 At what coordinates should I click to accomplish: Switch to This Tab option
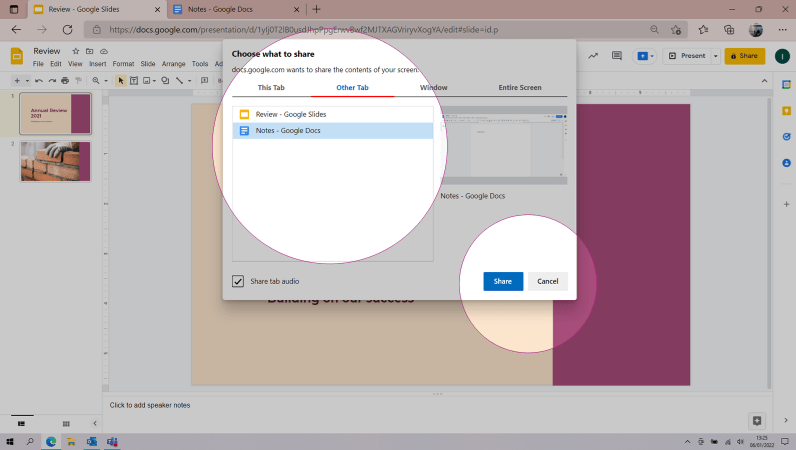tap(271, 87)
